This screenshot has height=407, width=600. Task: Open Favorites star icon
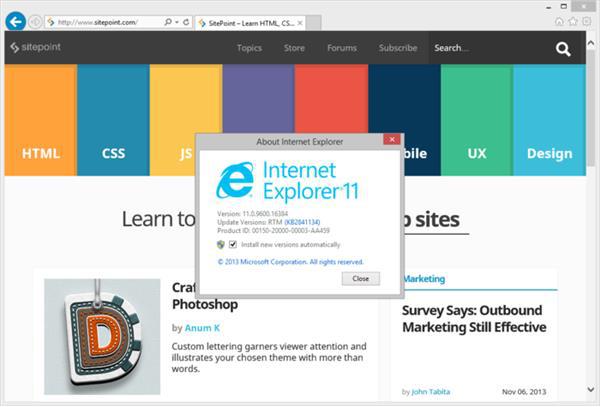(573, 21)
